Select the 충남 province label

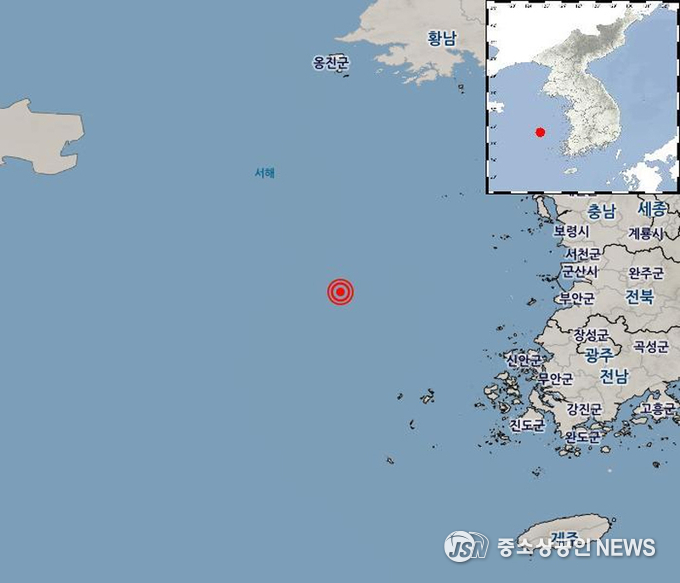click(602, 211)
